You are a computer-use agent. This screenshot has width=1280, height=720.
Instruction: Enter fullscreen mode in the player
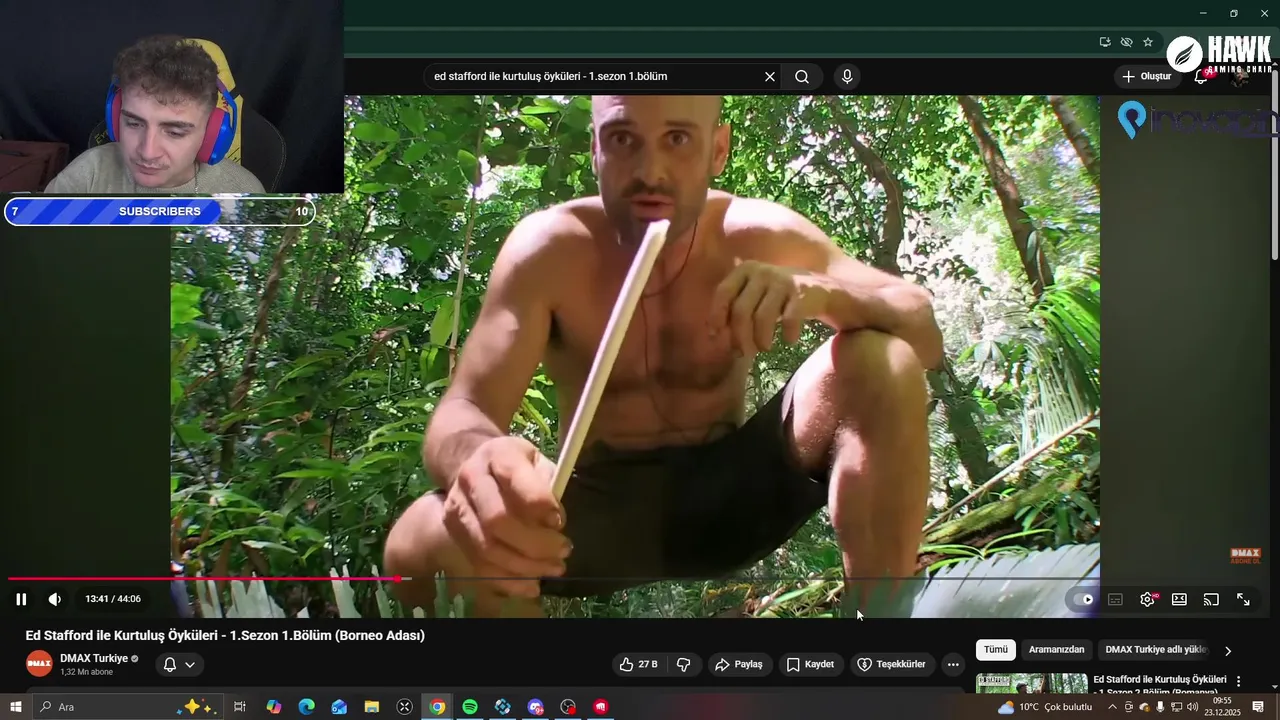pyautogui.click(x=1243, y=599)
